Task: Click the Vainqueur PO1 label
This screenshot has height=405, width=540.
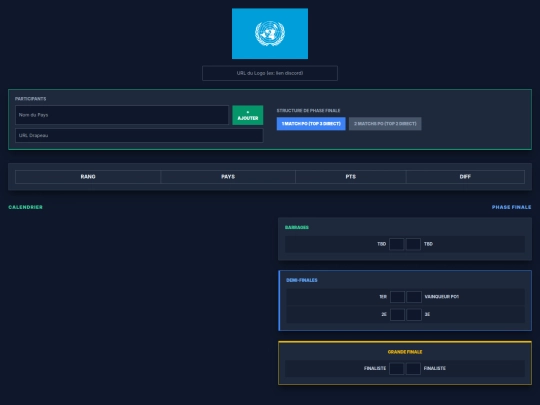Action: tap(442, 297)
